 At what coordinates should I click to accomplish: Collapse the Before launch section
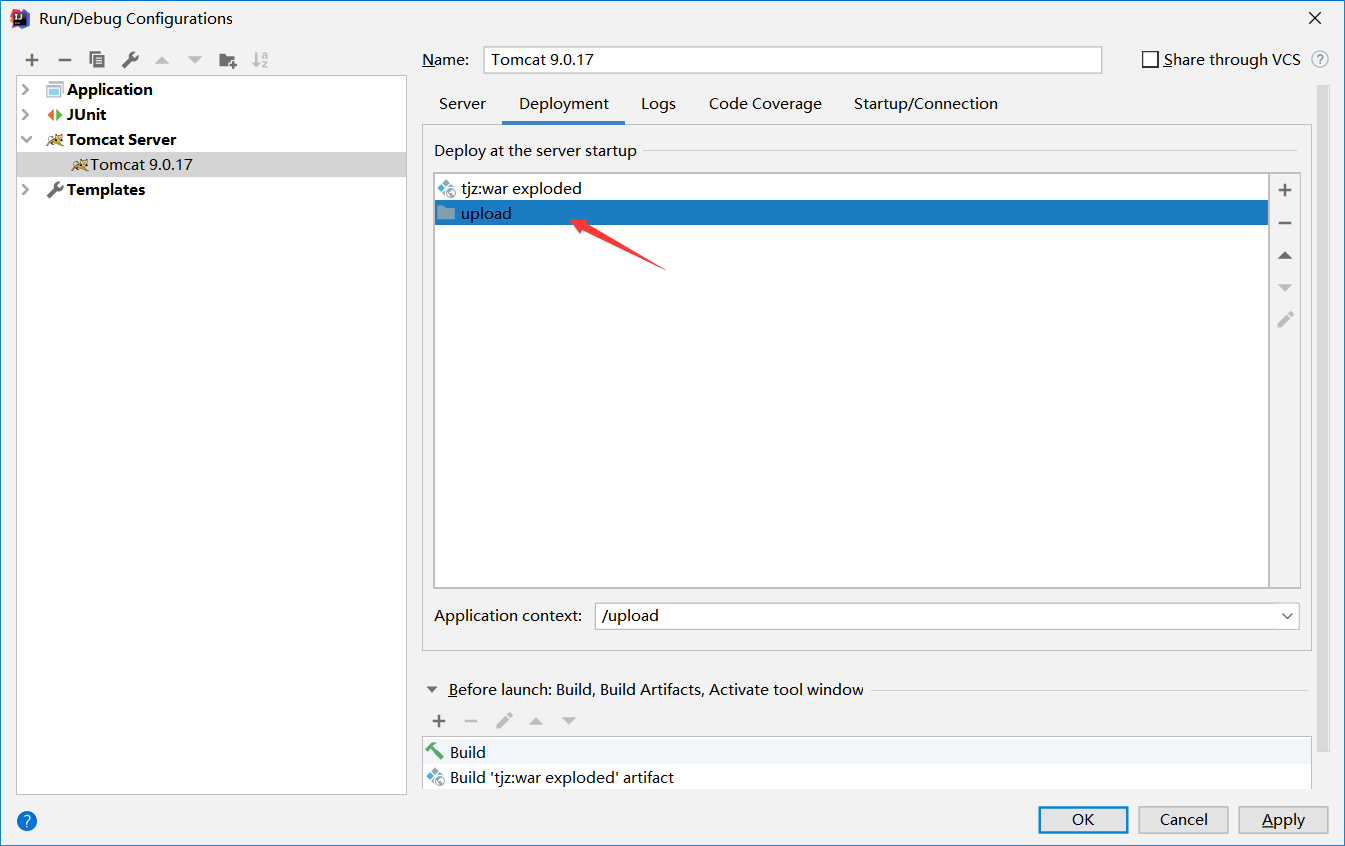pos(432,690)
